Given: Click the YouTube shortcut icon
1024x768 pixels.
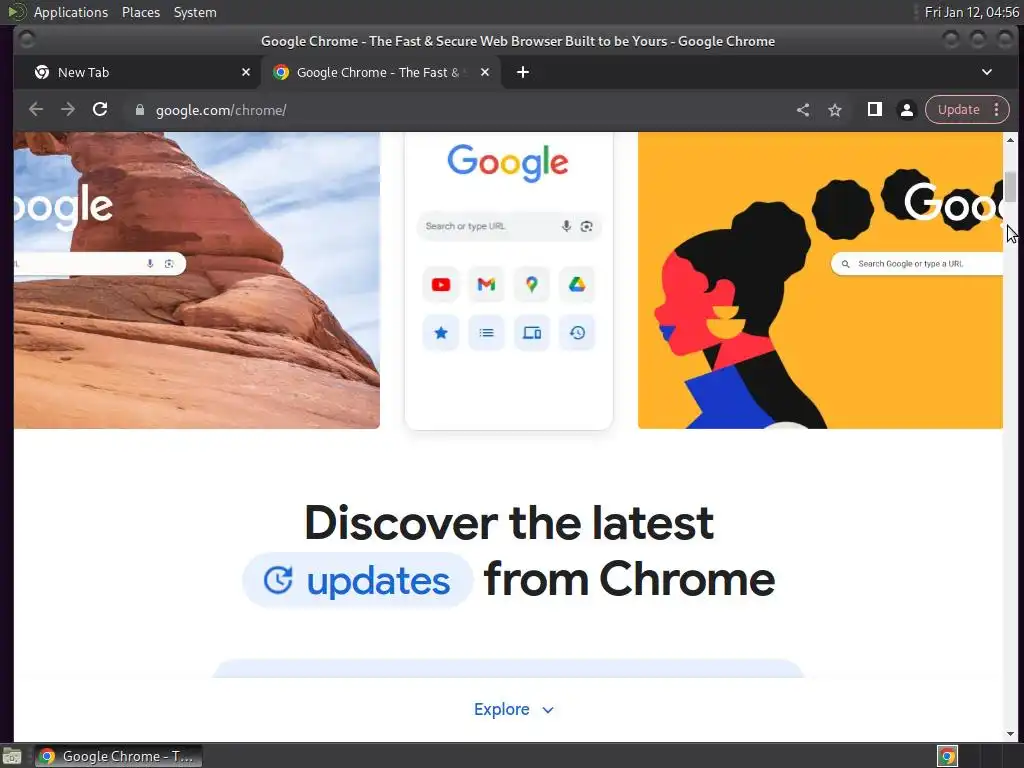Looking at the screenshot, I should [441, 285].
